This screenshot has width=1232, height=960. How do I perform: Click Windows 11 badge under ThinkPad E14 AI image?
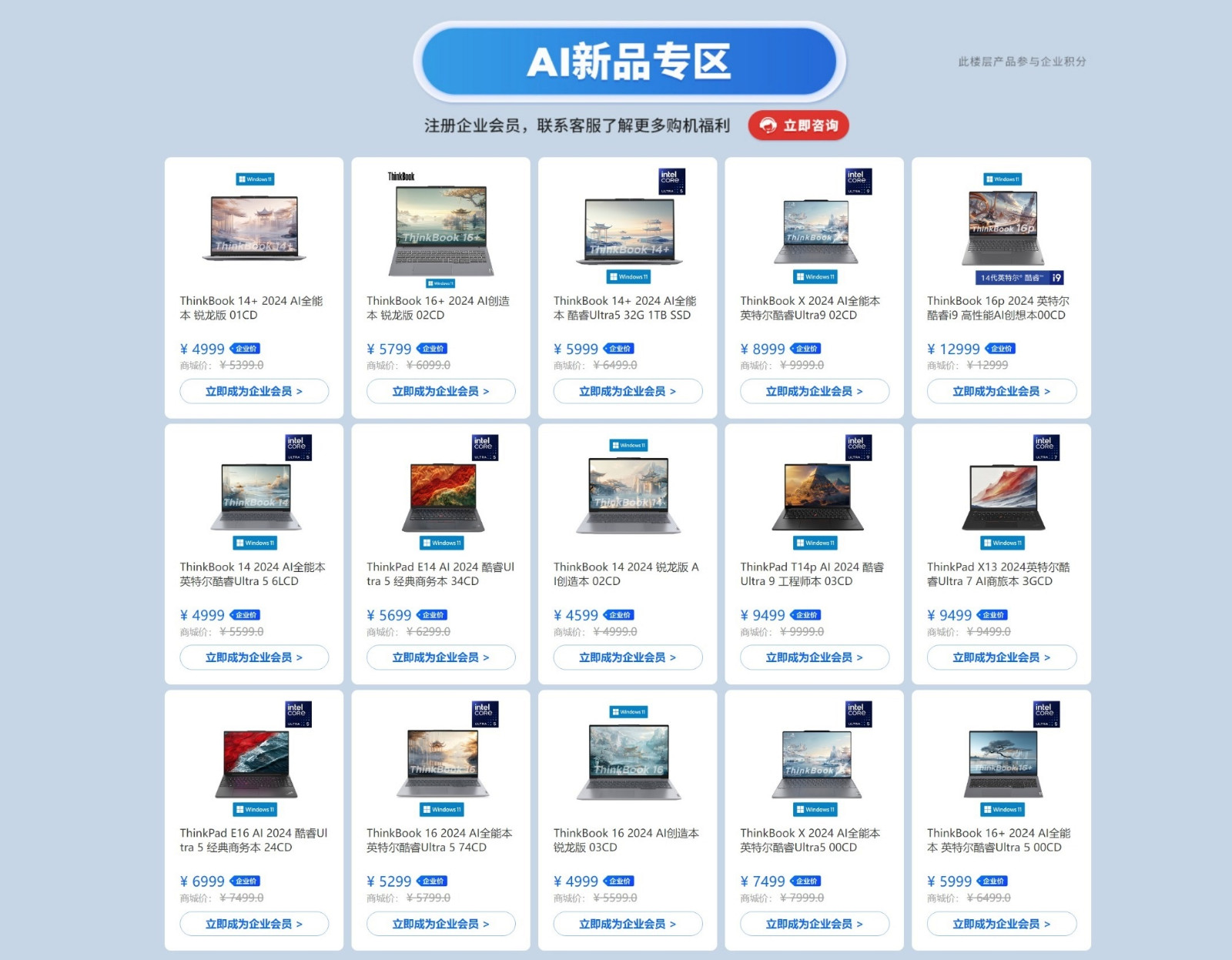click(x=442, y=544)
